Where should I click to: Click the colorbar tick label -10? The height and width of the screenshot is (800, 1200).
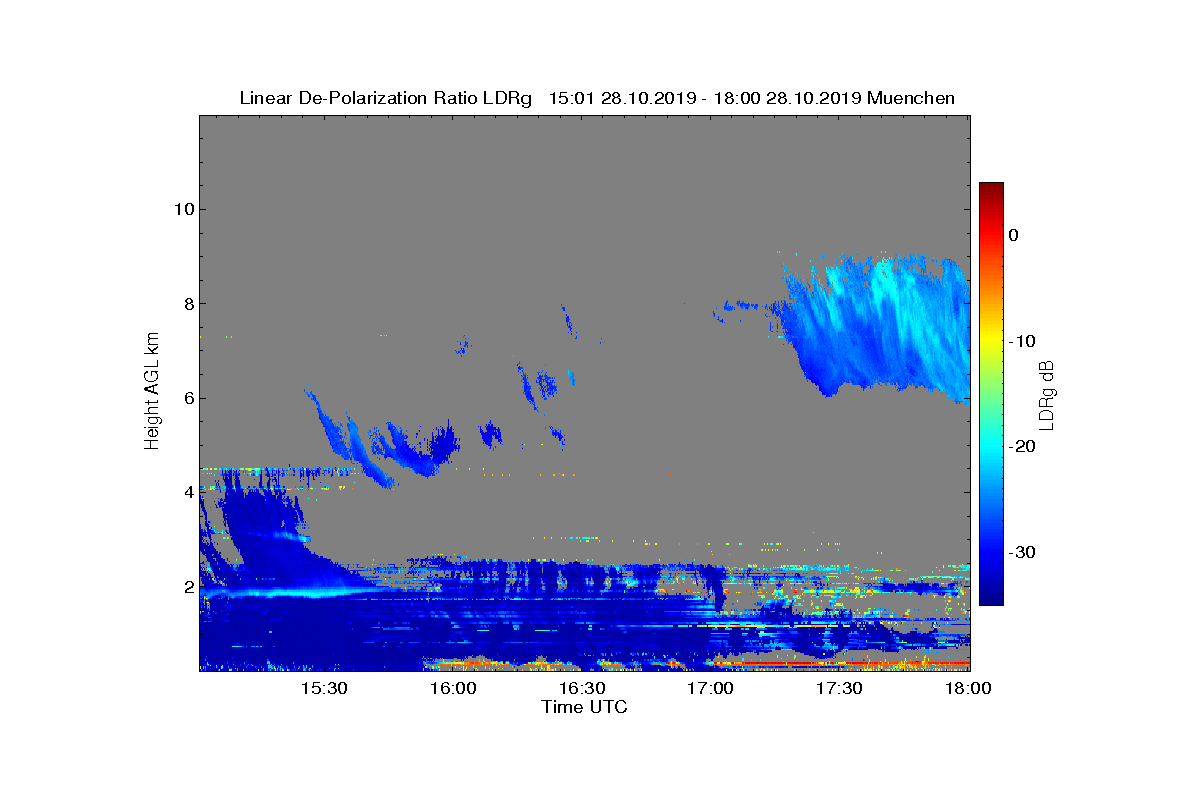[x=1022, y=341]
